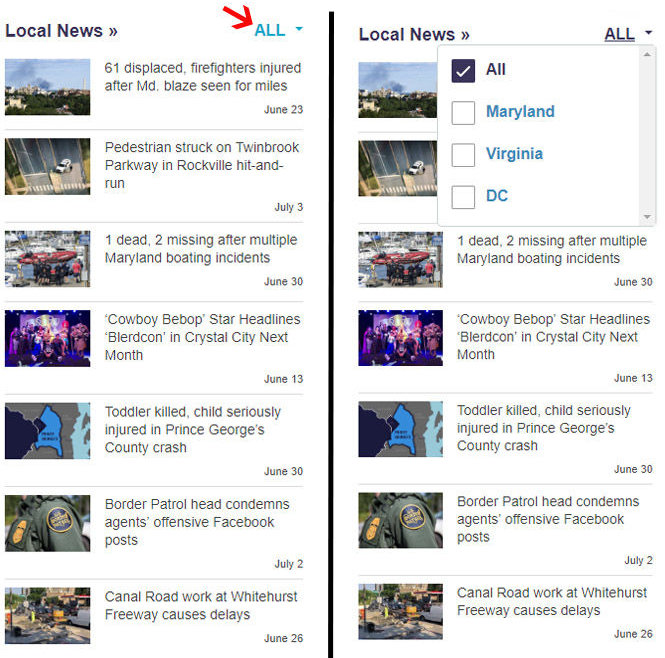Open Local News heading link in right panel
The width and height of the screenshot is (665, 658).
[413, 35]
